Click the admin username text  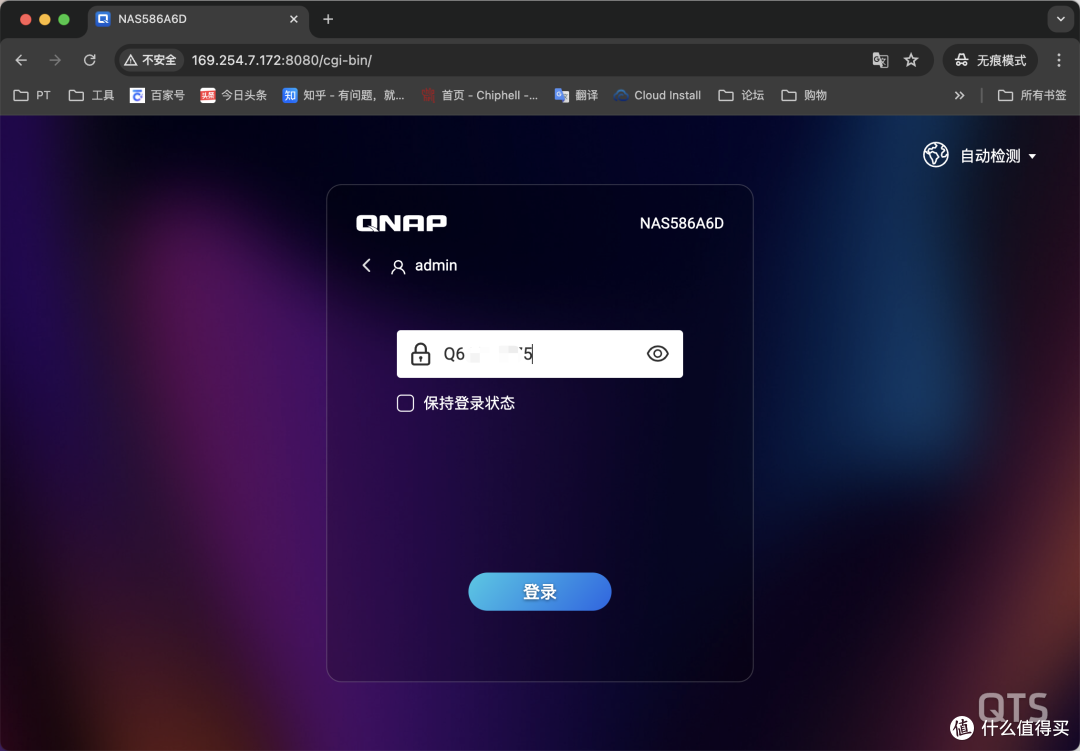pos(436,265)
